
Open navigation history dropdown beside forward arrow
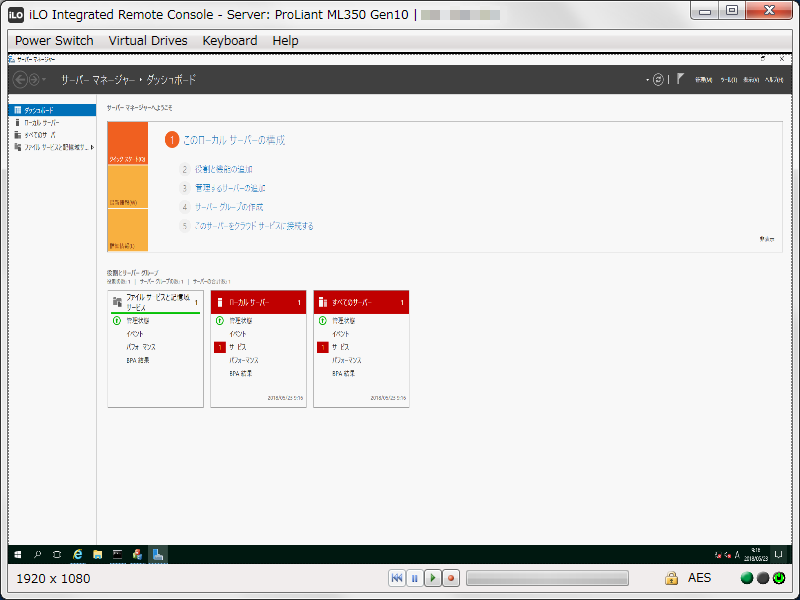pos(44,80)
